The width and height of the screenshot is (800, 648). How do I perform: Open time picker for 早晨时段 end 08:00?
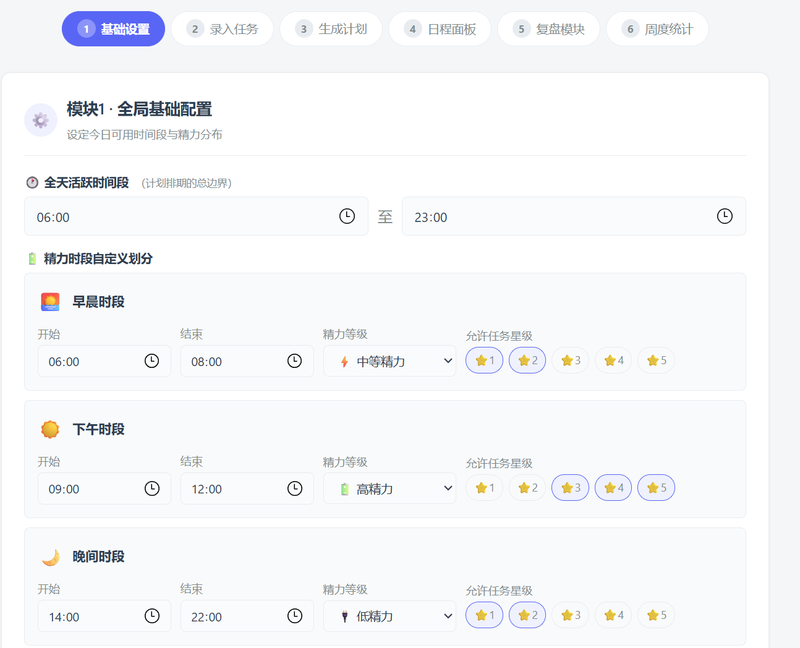point(294,361)
